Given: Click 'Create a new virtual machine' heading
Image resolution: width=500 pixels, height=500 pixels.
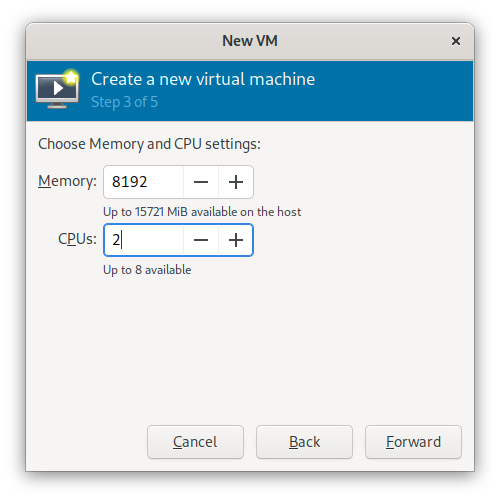Looking at the screenshot, I should click(x=203, y=79).
